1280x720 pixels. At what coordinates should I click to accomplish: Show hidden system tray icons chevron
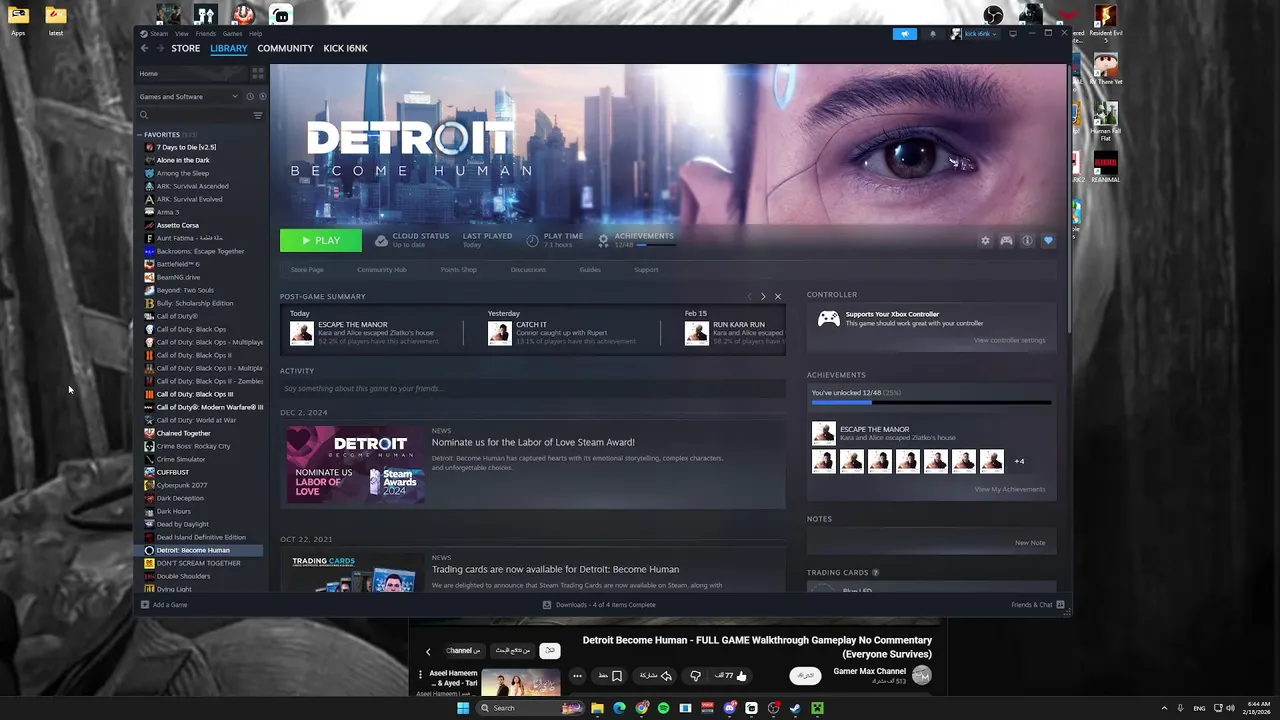click(1164, 708)
